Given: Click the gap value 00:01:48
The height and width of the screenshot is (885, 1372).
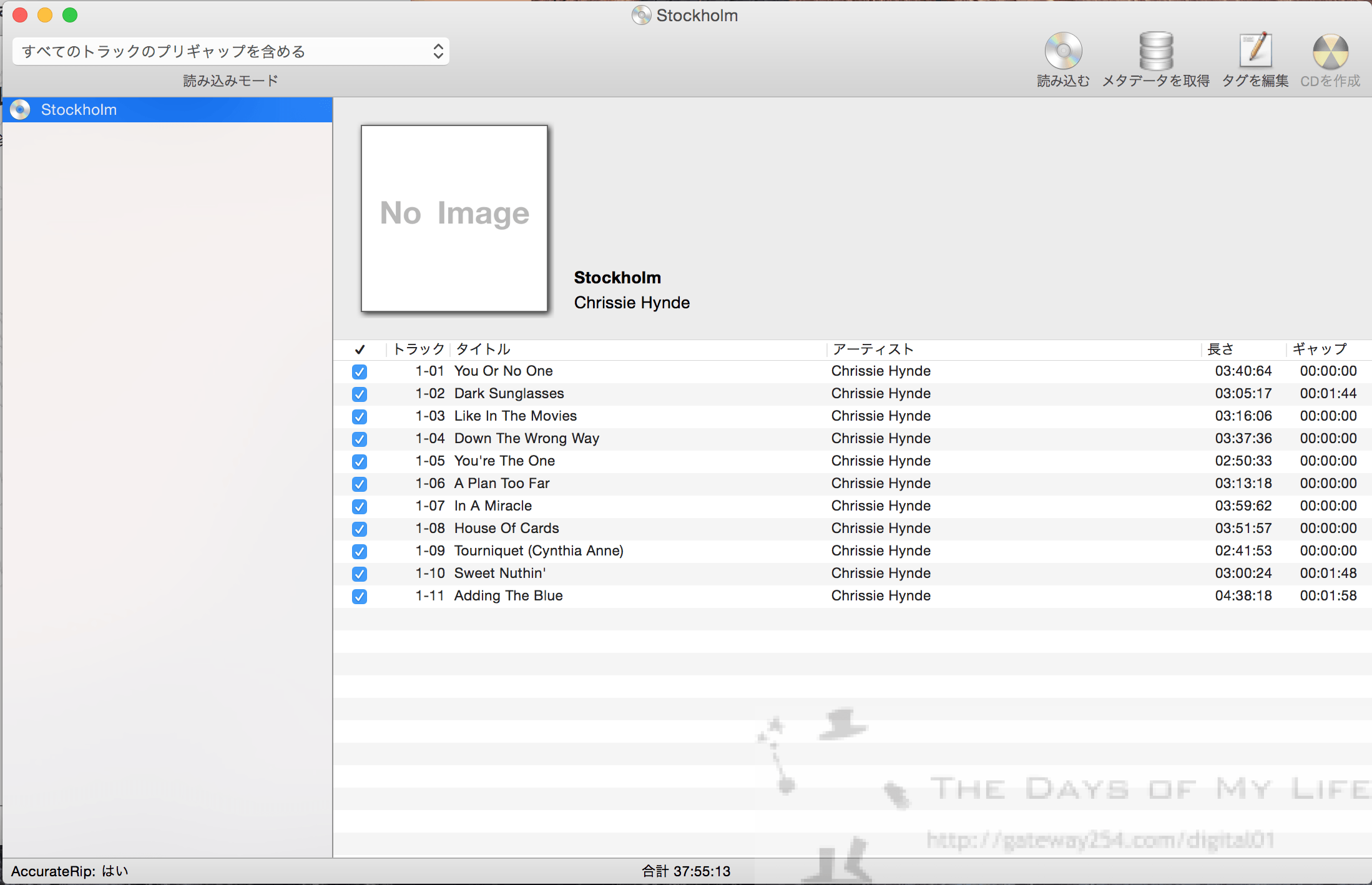Looking at the screenshot, I should 1328,573.
